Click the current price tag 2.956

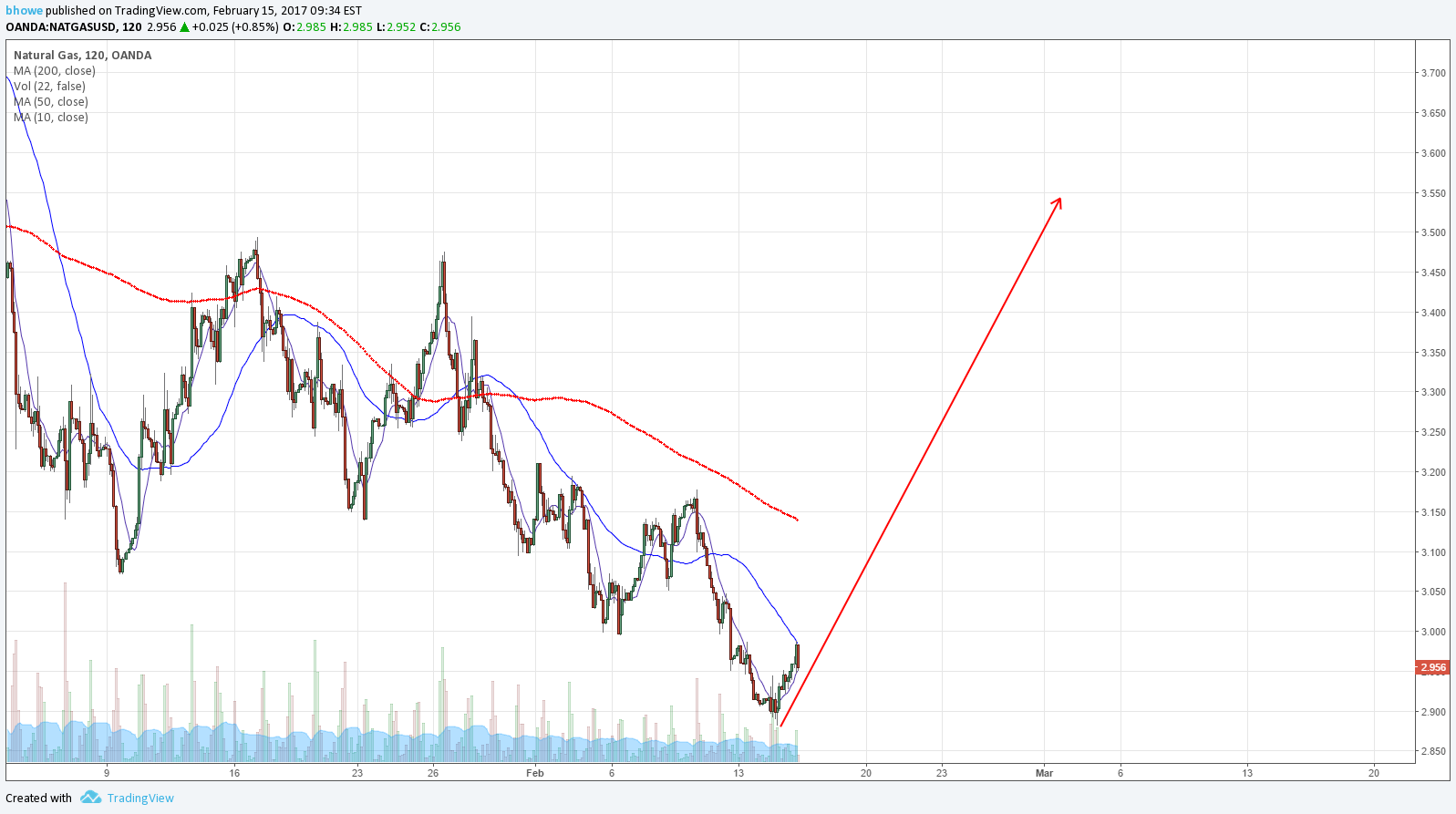pos(1431,667)
